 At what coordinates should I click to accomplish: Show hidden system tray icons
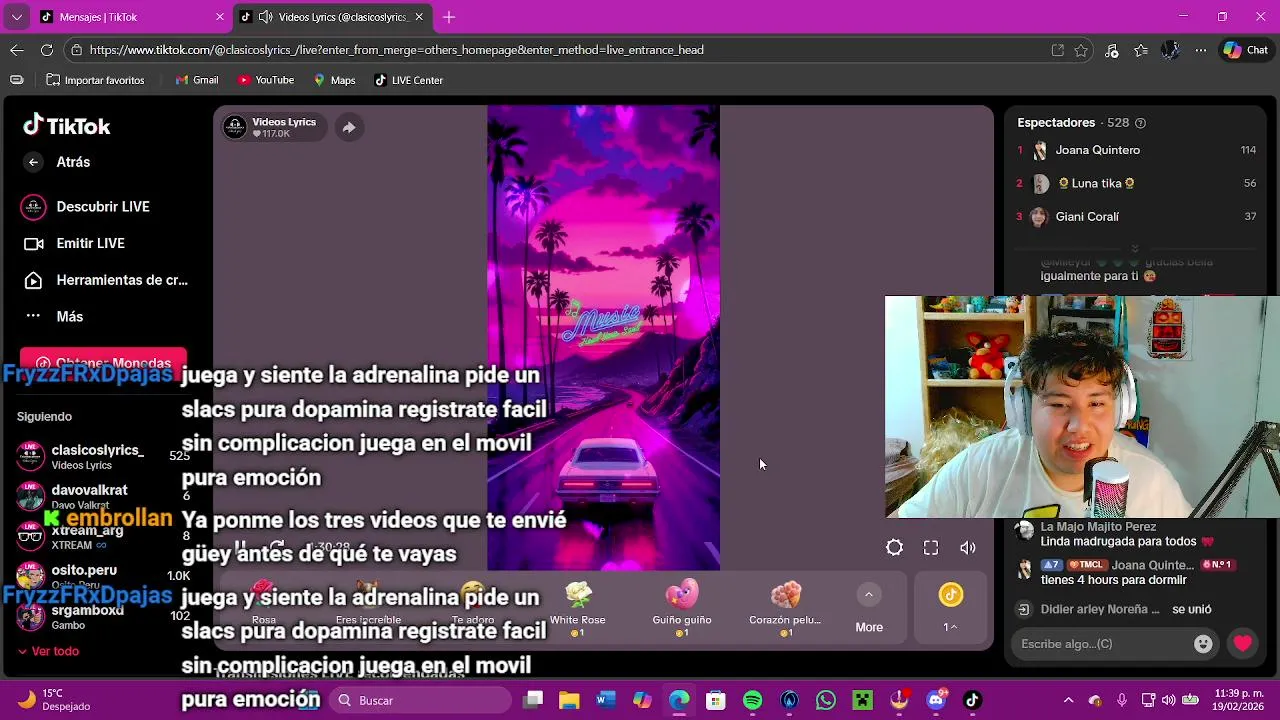(1068, 700)
